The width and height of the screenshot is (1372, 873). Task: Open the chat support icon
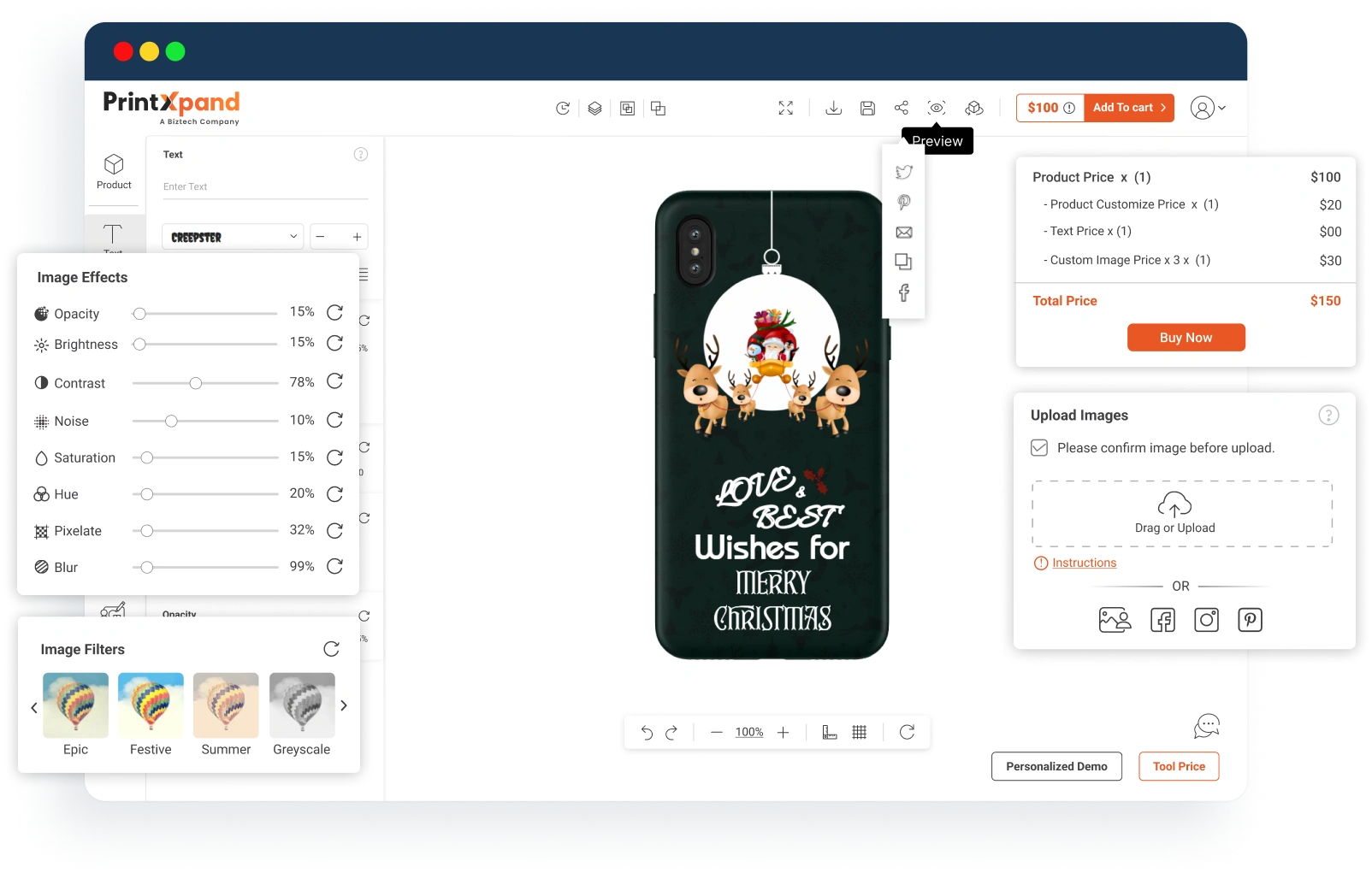click(x=1206, y=726)
